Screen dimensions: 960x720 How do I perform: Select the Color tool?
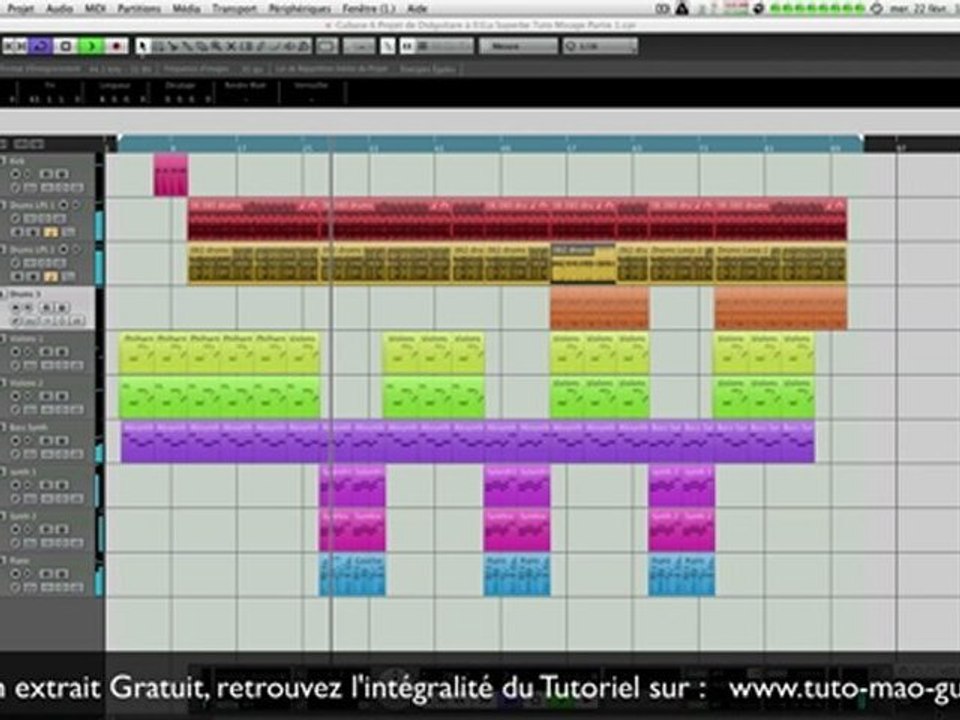(x=304, y=46)
